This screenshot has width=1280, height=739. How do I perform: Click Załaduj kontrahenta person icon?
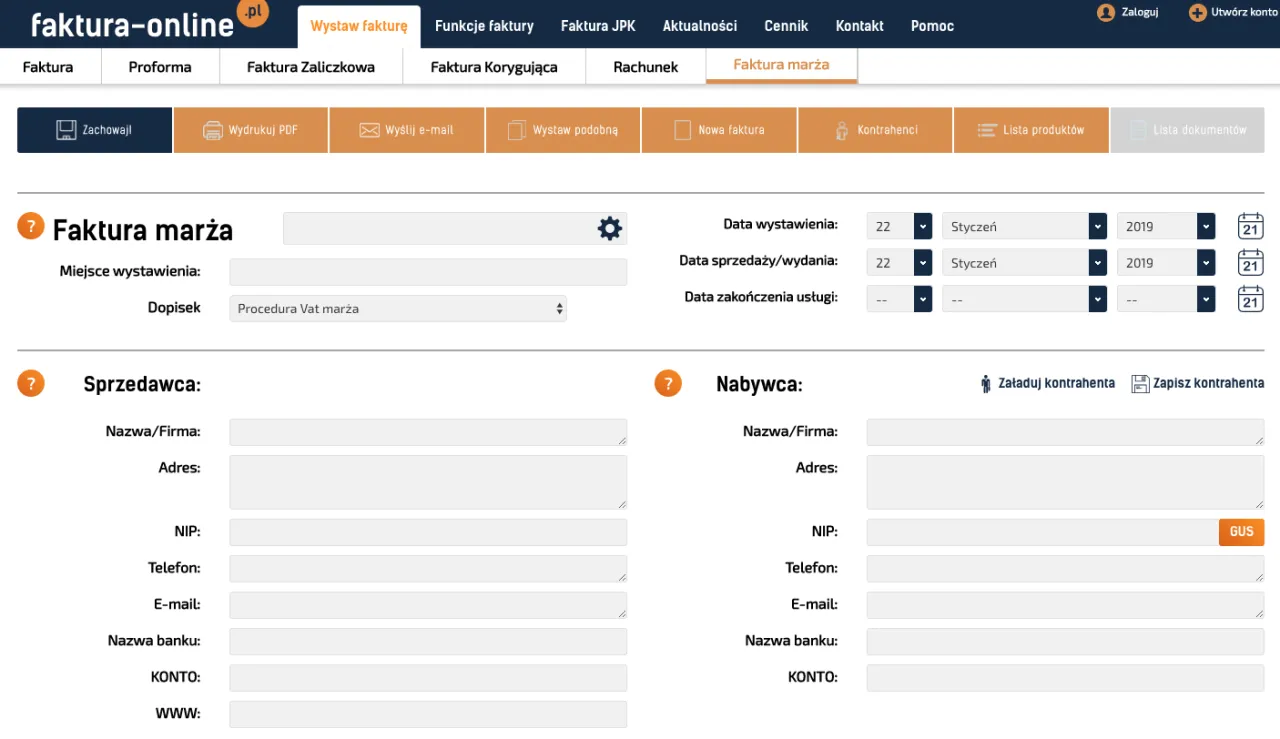tap(986, 384)
